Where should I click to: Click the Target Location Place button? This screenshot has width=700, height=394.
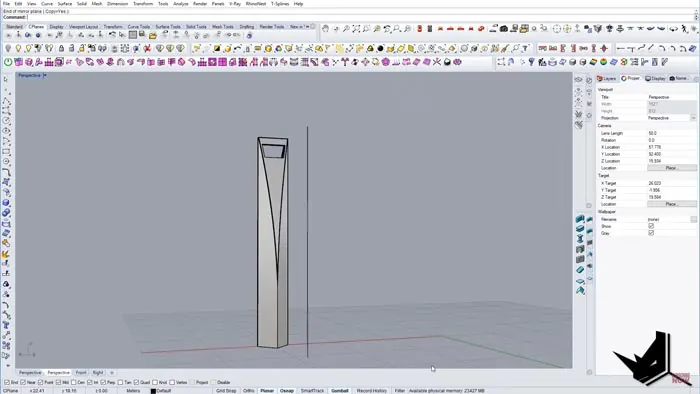(671, 204)
